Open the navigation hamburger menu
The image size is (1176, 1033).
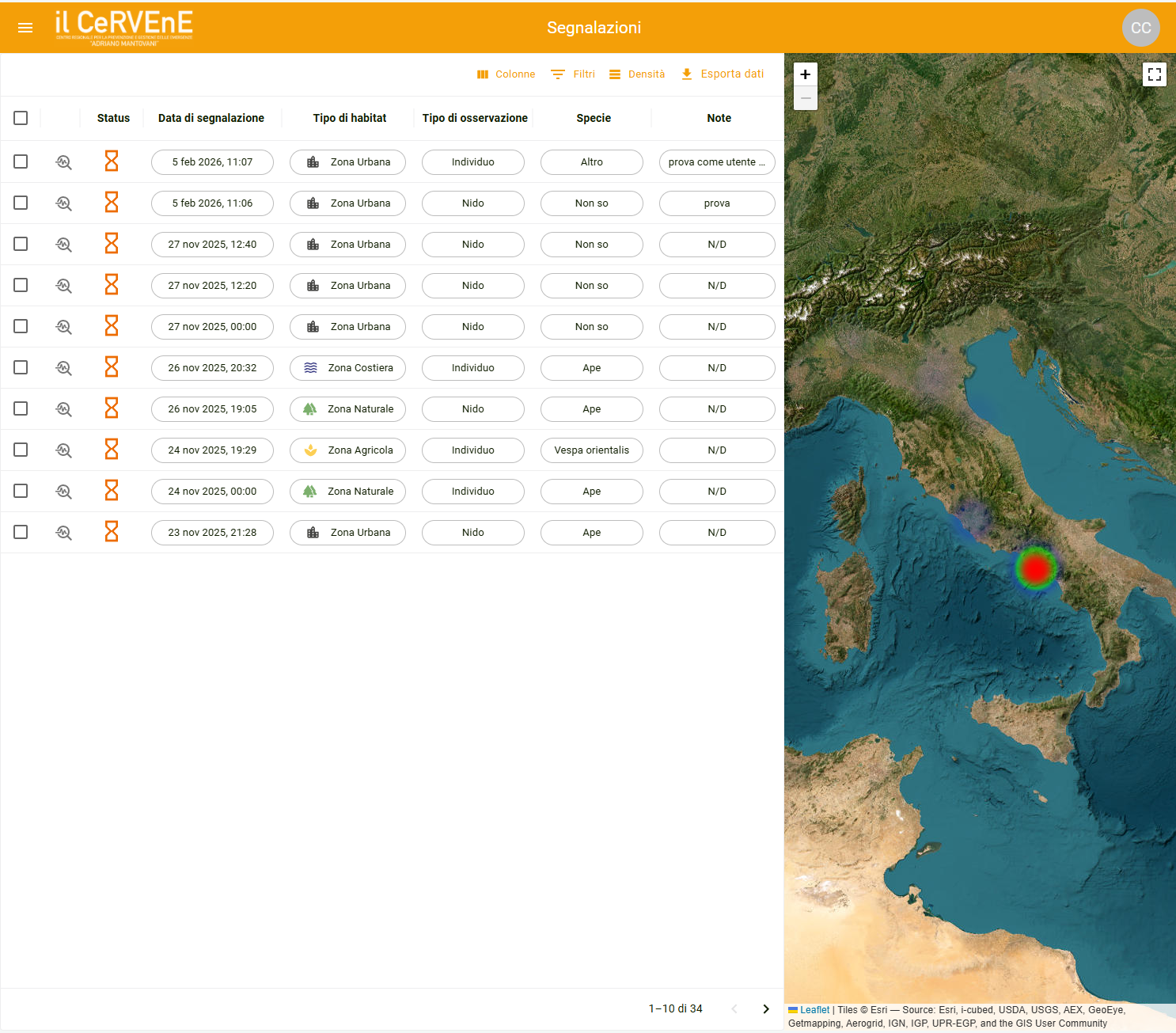[x=25, y=27]
